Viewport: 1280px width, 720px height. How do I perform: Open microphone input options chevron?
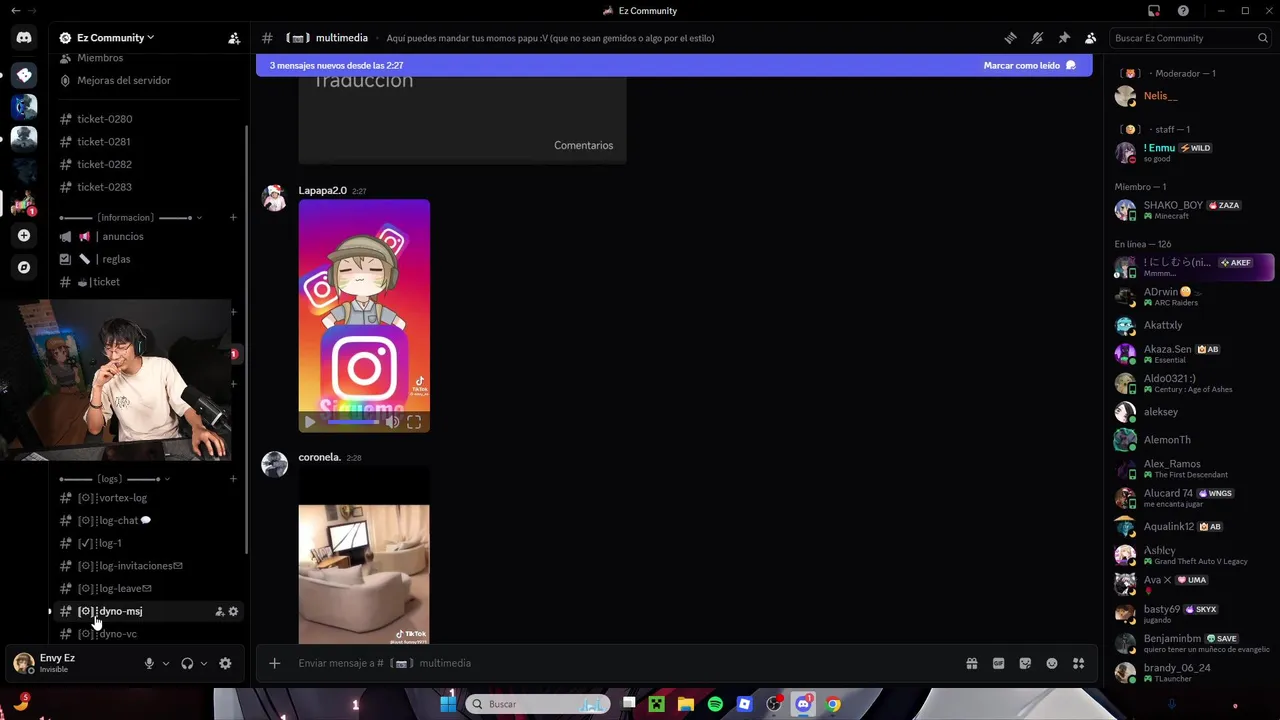tap(166, 663)
